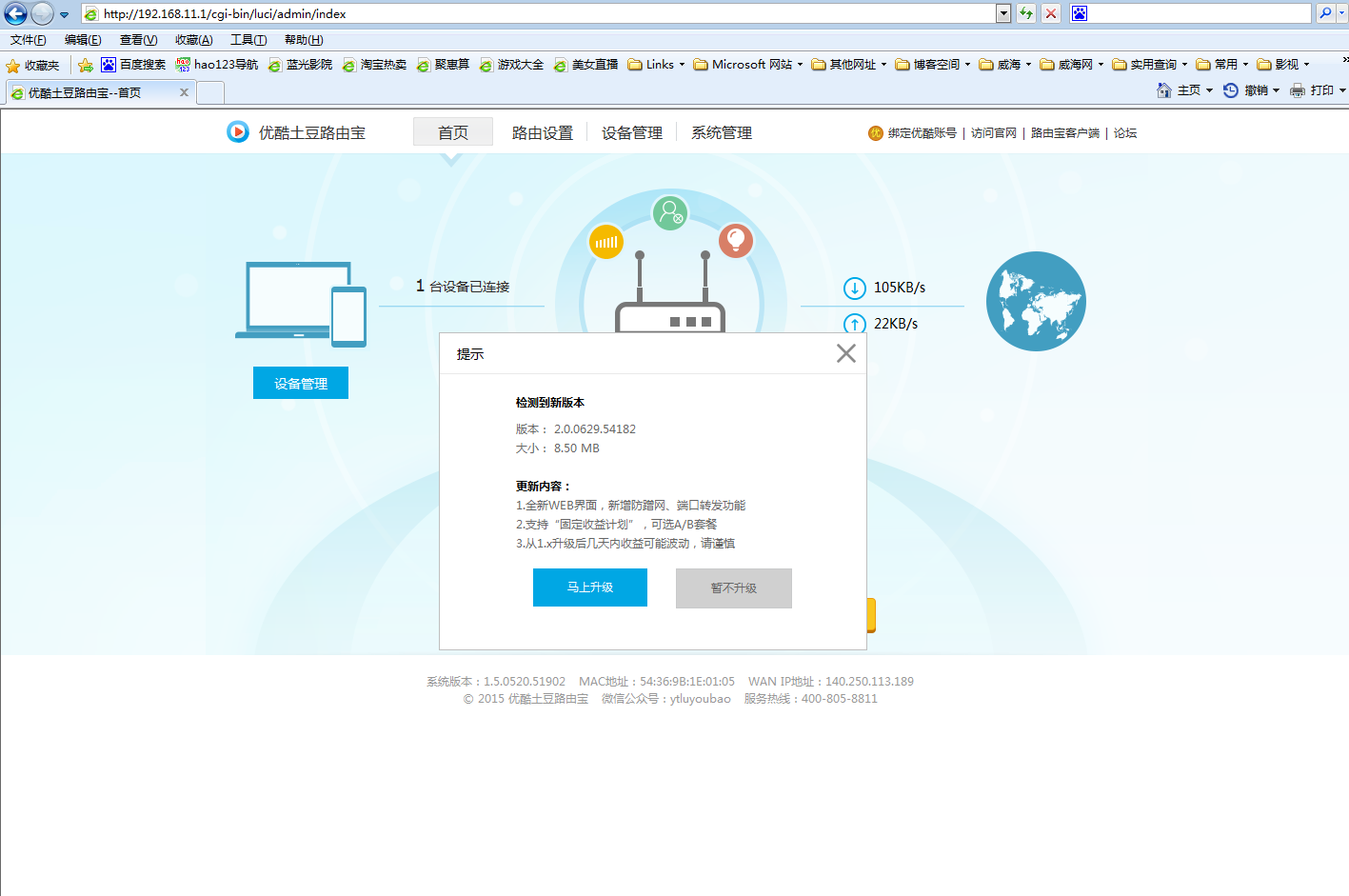Click the blue 设备管理 button under devices
Screen dimensions: 1349x896
tap(301, 383)
